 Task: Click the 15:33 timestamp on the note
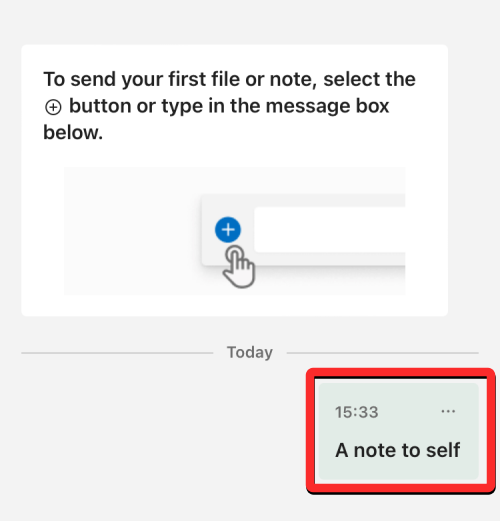(356, 412)
